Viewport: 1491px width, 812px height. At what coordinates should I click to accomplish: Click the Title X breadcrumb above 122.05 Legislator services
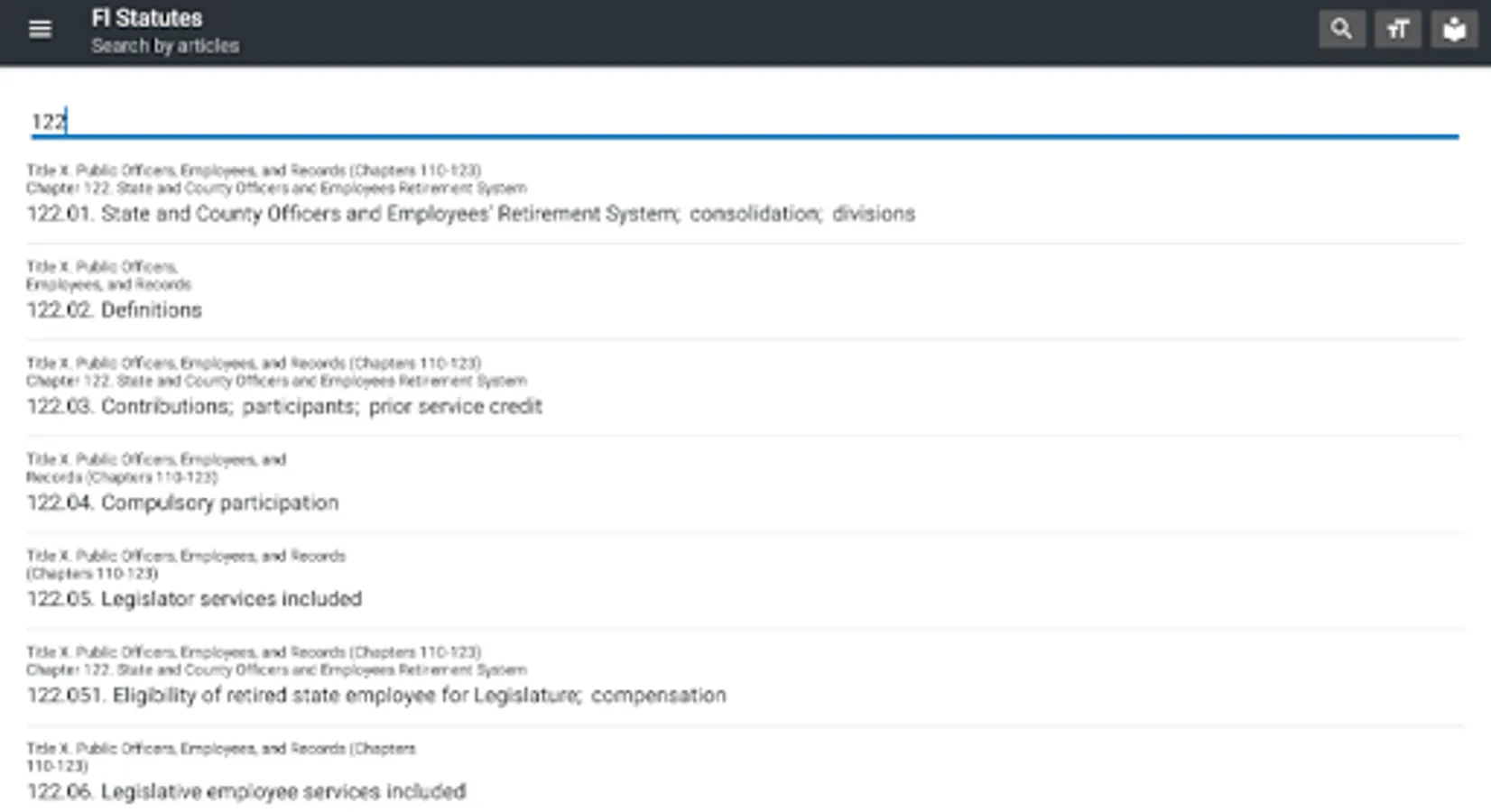click(185, 564)
